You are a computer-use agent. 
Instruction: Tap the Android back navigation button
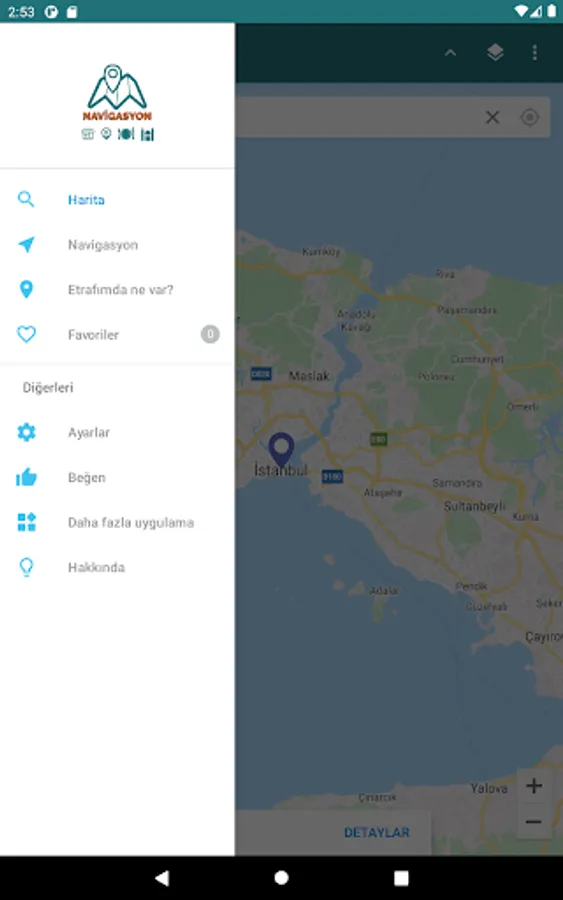tap(162, 878)
